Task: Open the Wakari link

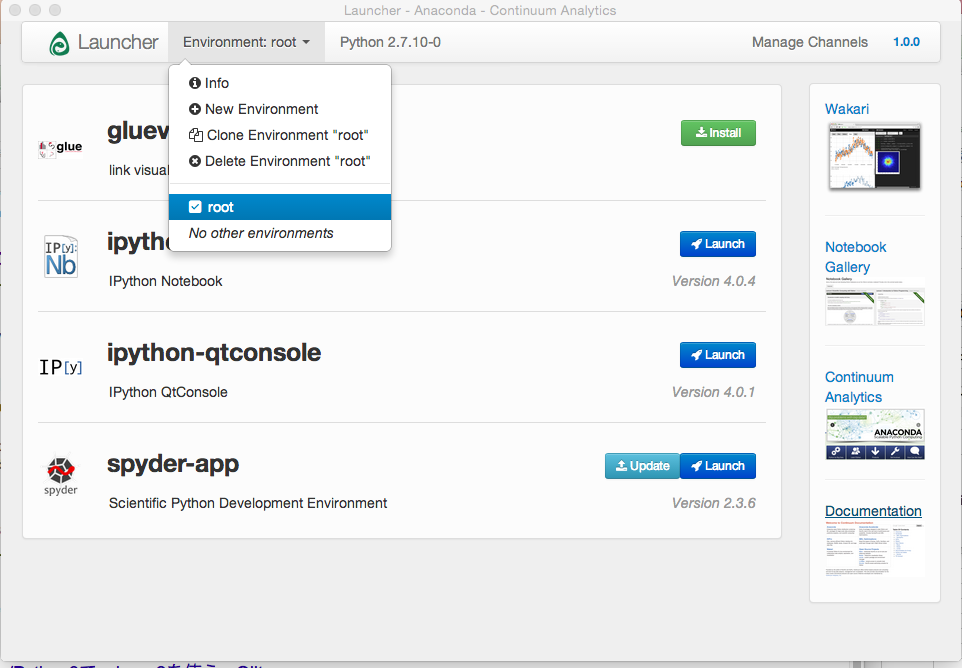Action: coord(847,109)
